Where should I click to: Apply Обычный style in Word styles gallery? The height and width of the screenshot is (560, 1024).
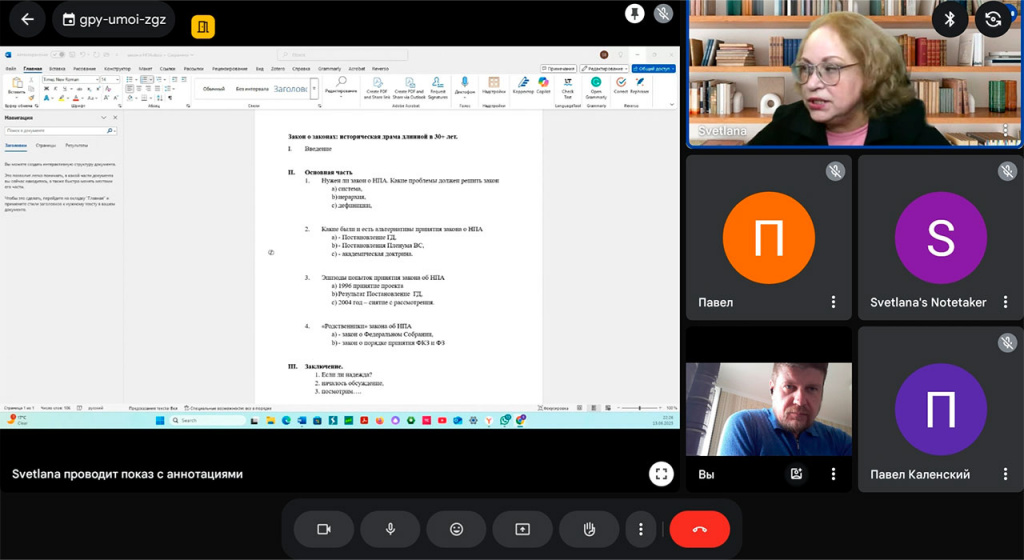pyautogui.click(x=214, y=89)
